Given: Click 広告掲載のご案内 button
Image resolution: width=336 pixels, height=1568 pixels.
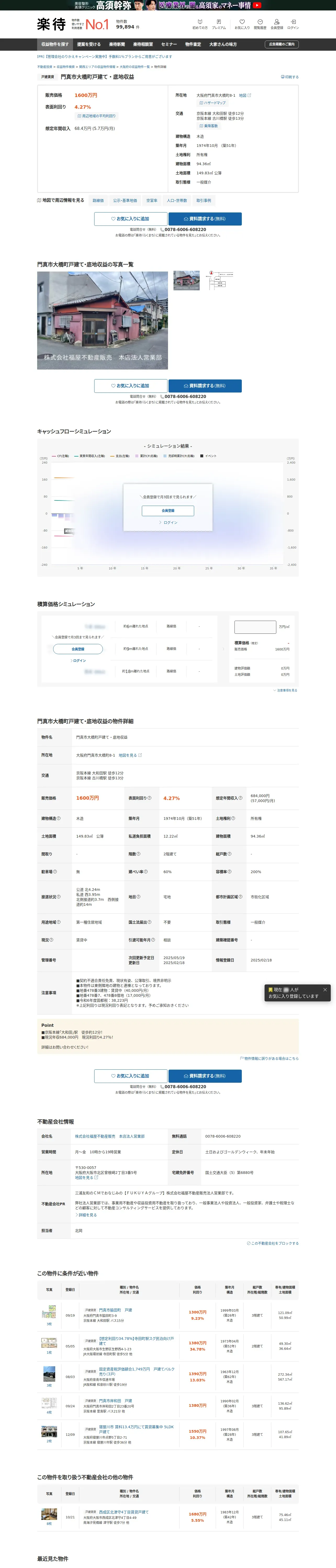Looking at the screenshot, I should point(282,44).
